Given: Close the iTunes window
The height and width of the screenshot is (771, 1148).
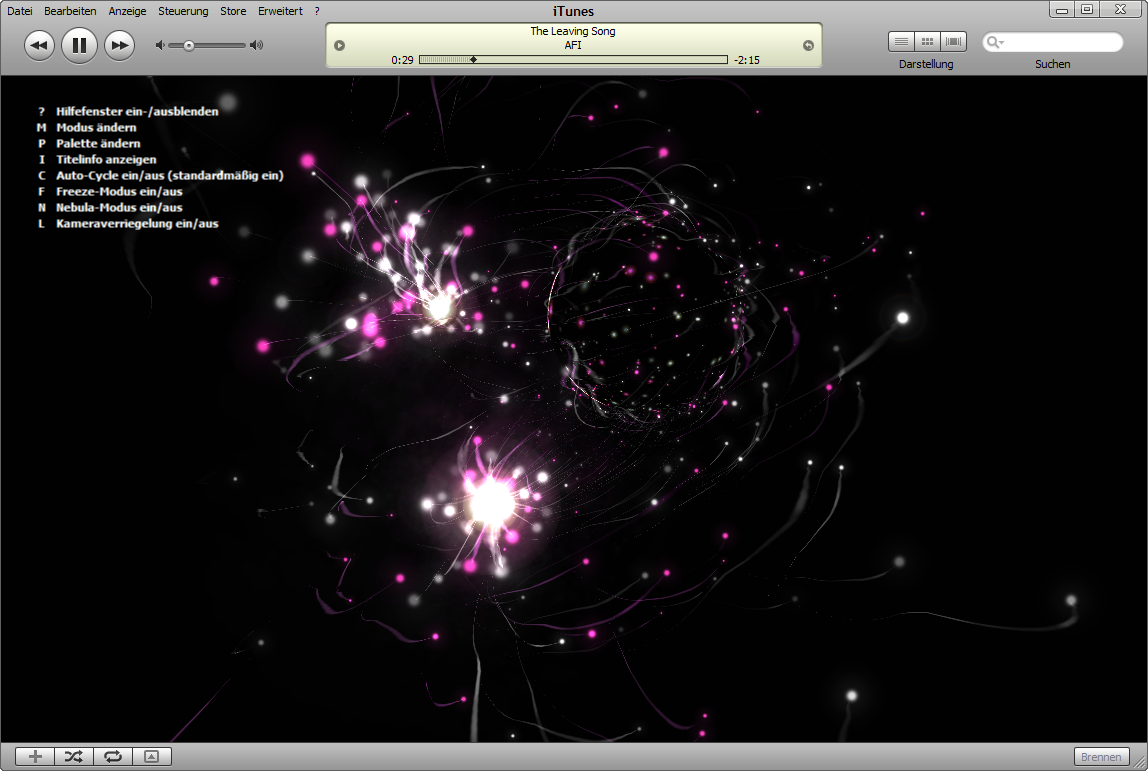Looking at the screenshot, I should [x=1120, y=10].
